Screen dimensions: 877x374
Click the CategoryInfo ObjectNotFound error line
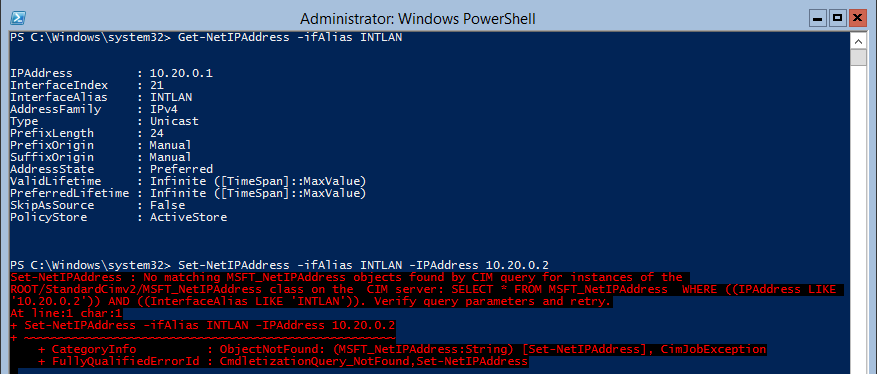tap(402, 349)
